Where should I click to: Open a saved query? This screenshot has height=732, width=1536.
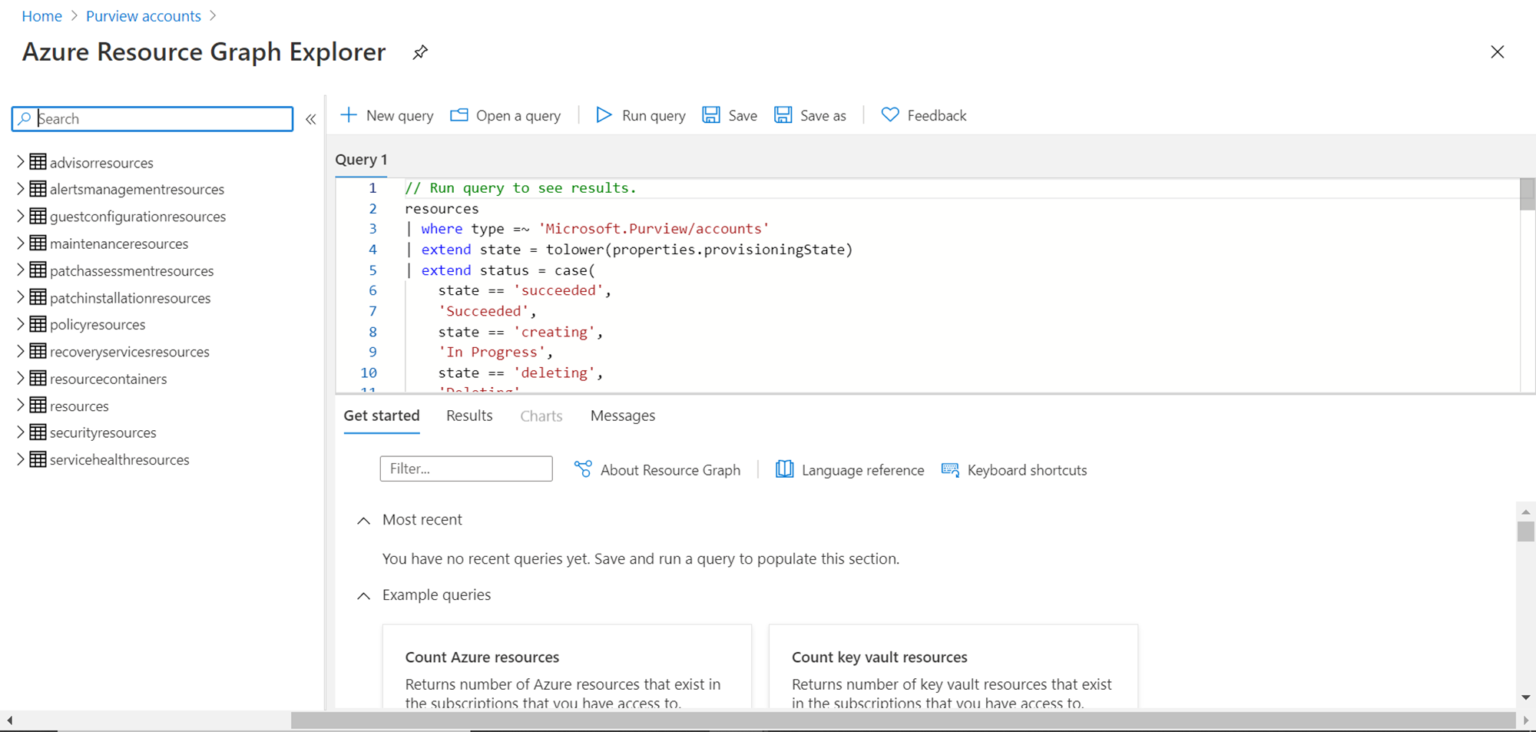tap(505, 115)
